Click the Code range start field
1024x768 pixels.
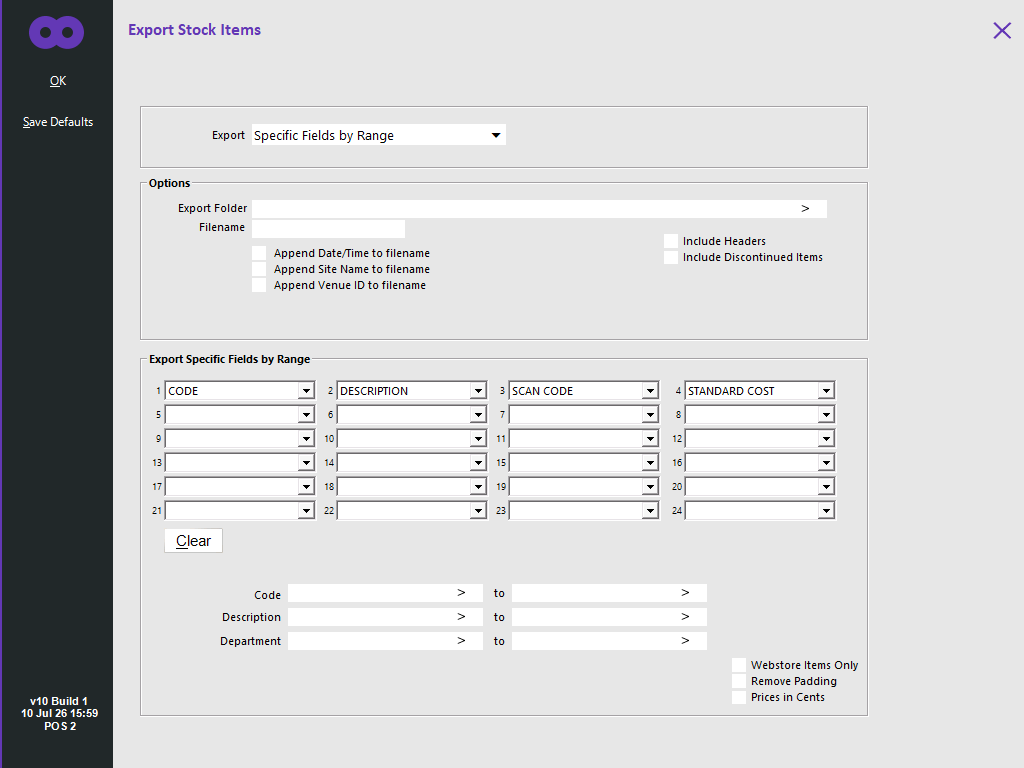click(x=385, y=593)
